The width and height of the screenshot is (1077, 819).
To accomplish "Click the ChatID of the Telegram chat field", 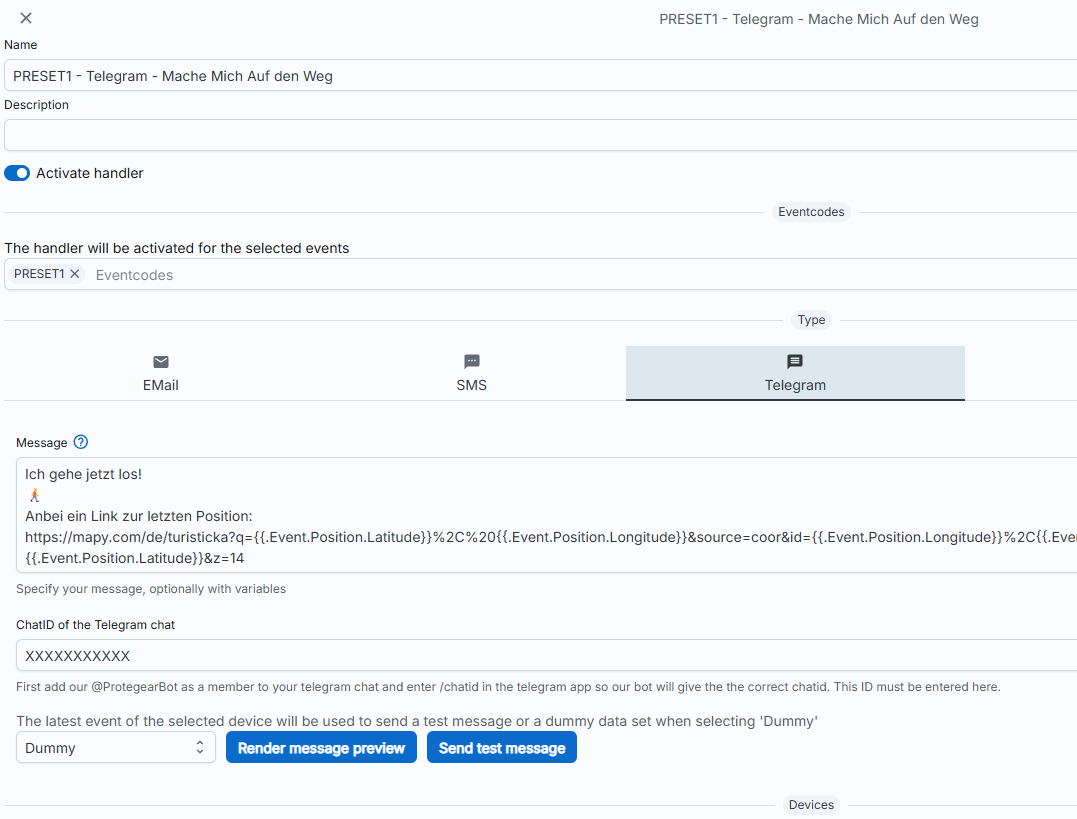I will click(x=540, y=656).
